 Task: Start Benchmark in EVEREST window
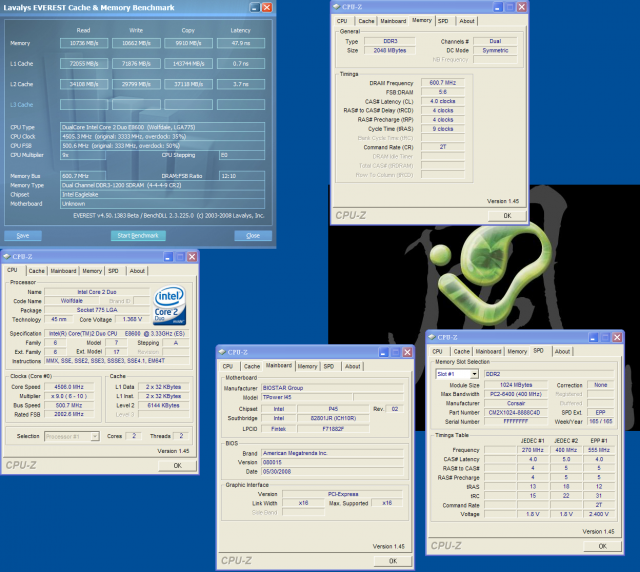(x=138, y=236)
